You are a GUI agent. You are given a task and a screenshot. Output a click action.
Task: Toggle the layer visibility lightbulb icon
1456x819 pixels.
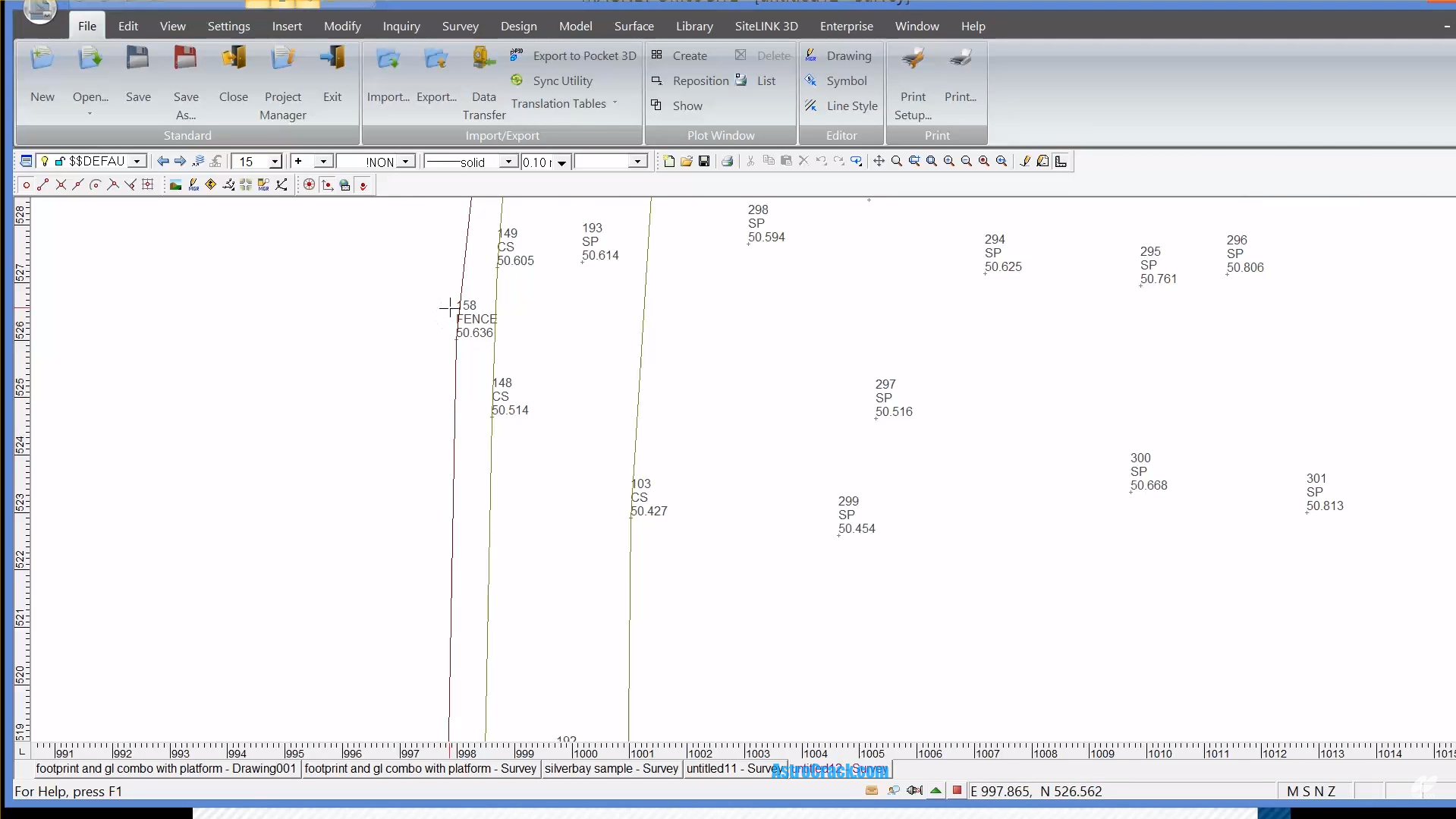43,160
